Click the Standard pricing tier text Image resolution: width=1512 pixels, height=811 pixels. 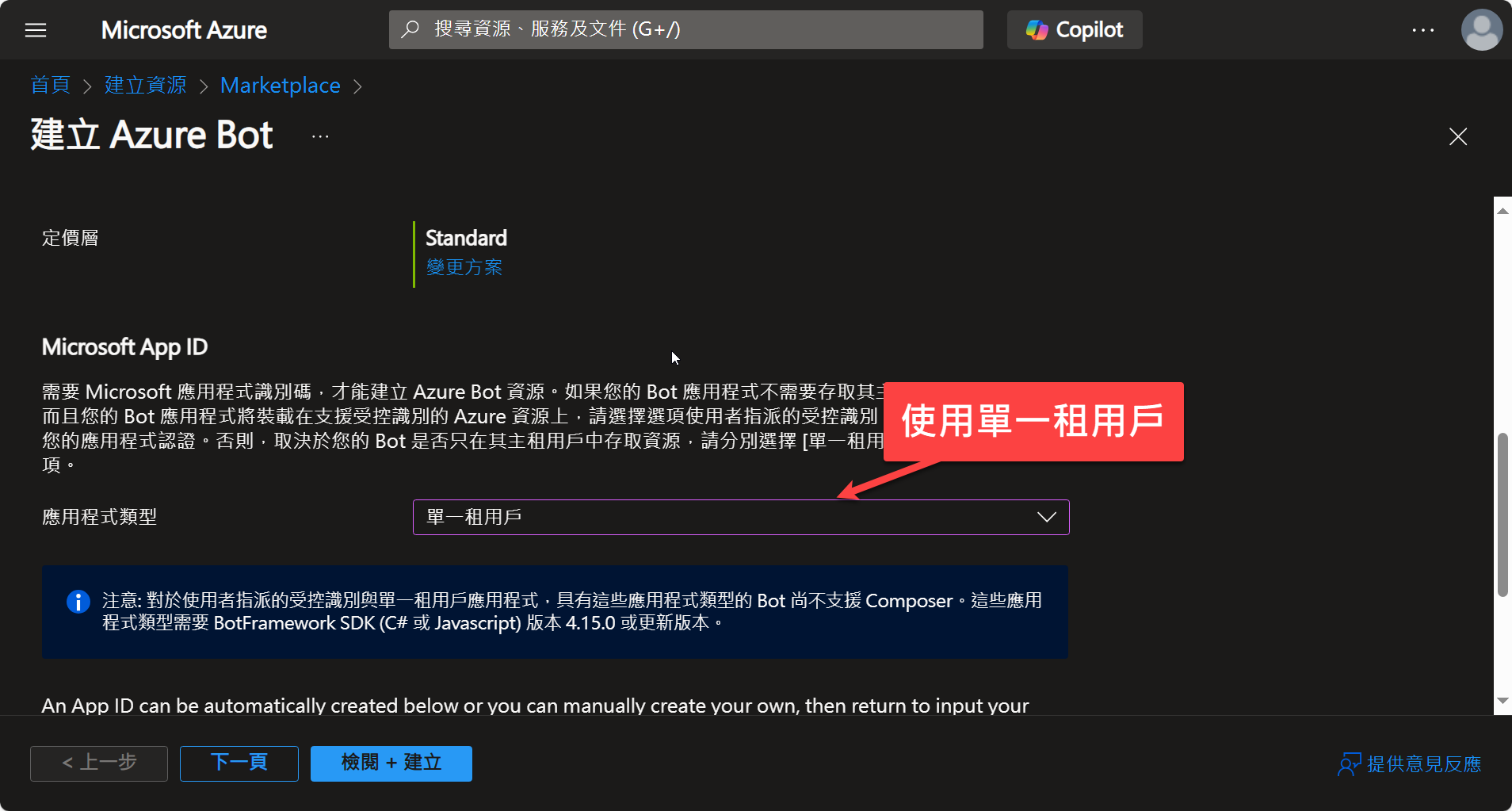[x=466, y=238]
